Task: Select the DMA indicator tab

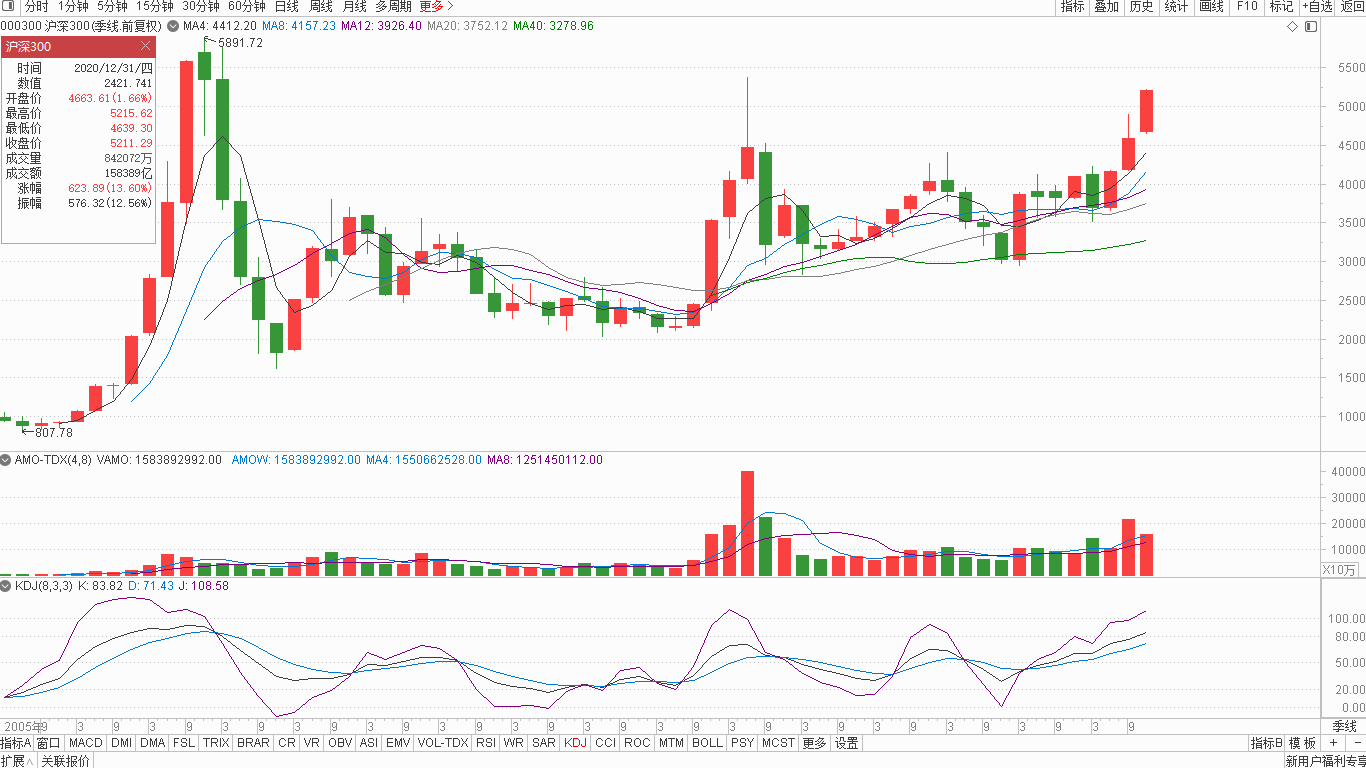Action: [152, 743]
